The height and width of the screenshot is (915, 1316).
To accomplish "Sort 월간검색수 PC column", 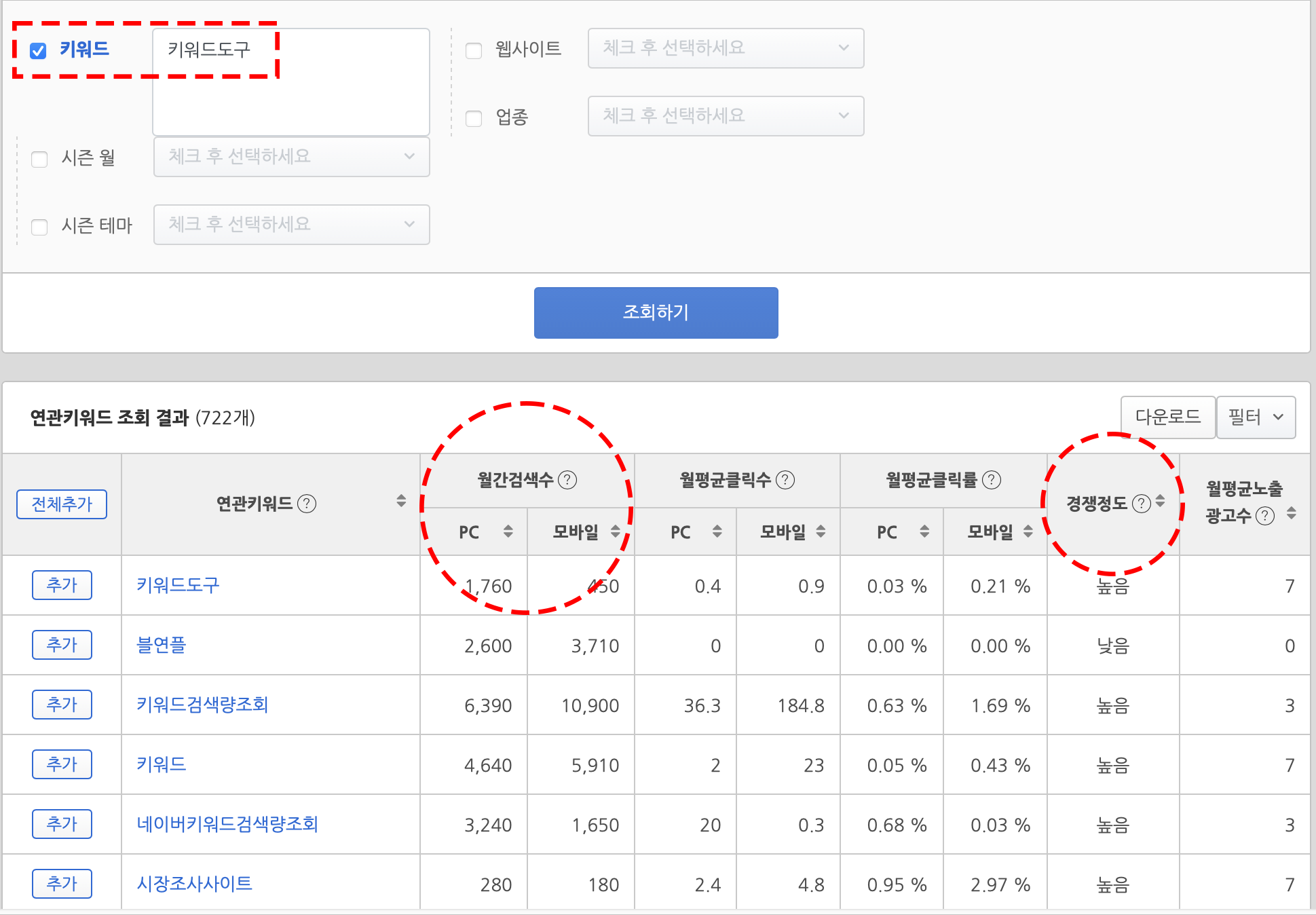I will click(508, 531).
